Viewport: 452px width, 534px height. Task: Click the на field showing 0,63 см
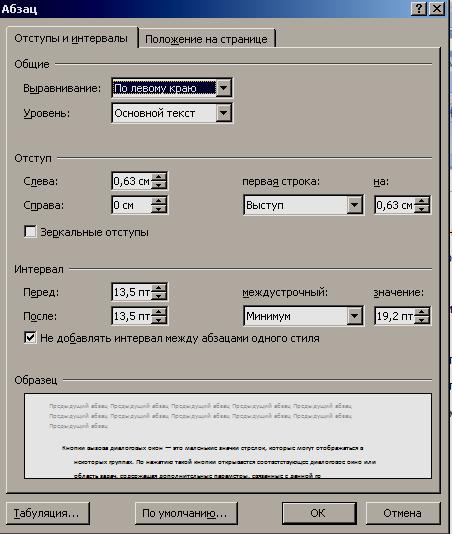pos(395,205)
